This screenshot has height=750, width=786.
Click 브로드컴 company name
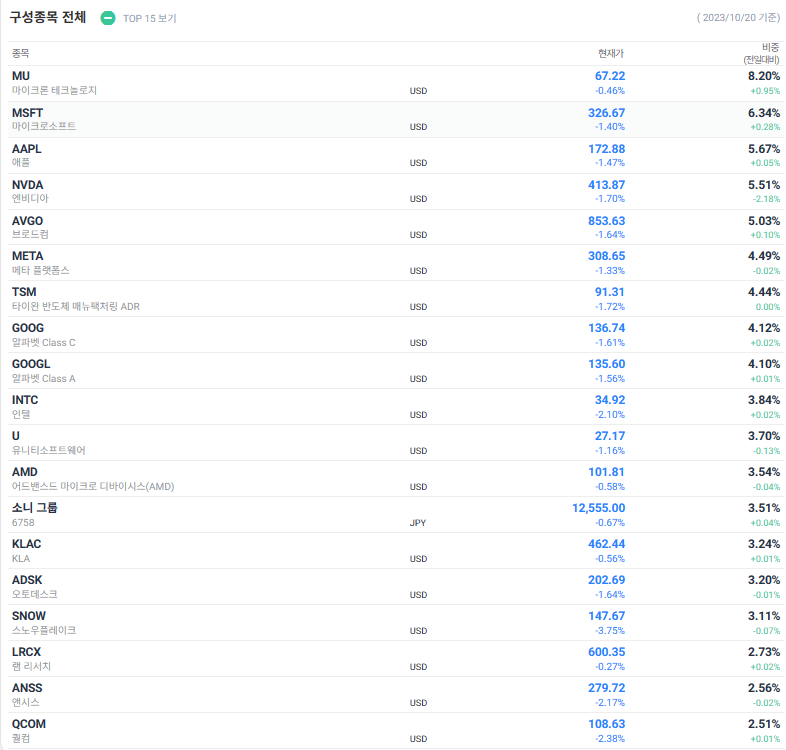[30, 235]
